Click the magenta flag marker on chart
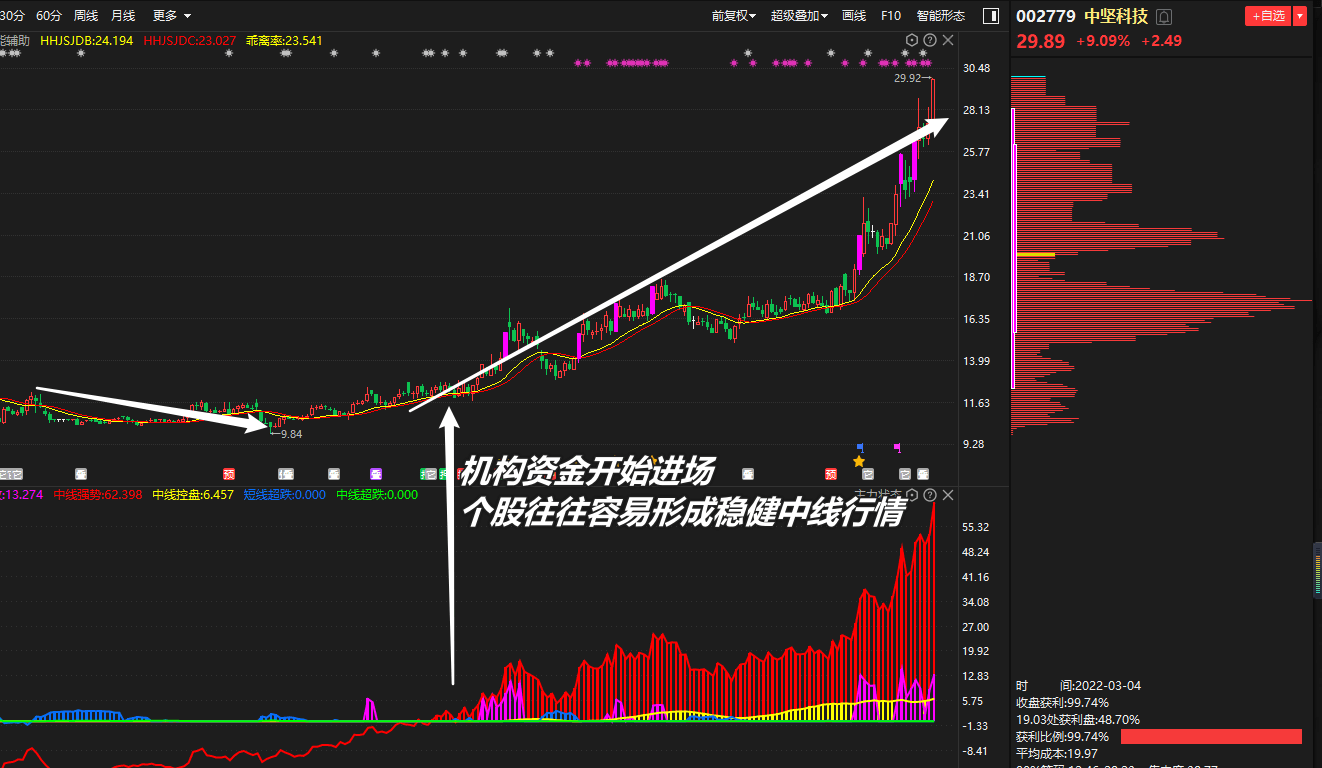This screenshot has height=768, width=1322. point(897,447)
